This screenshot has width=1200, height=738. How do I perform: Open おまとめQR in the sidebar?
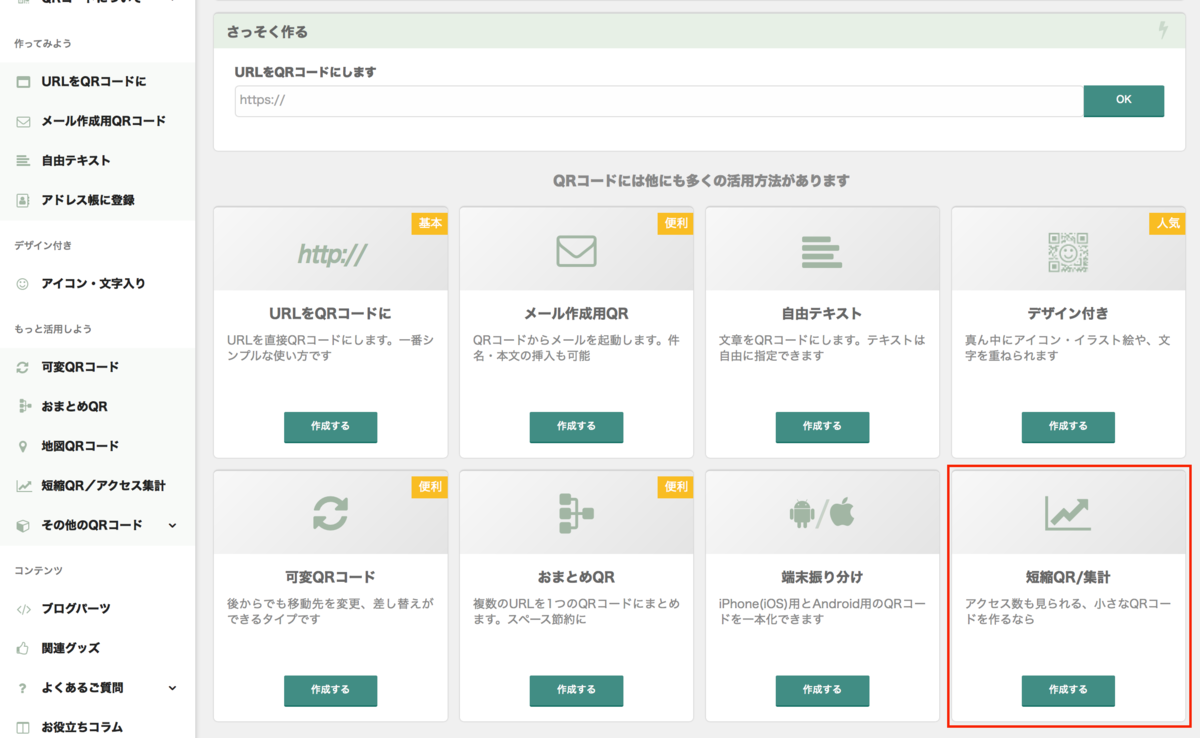click(x=75, y=406)
